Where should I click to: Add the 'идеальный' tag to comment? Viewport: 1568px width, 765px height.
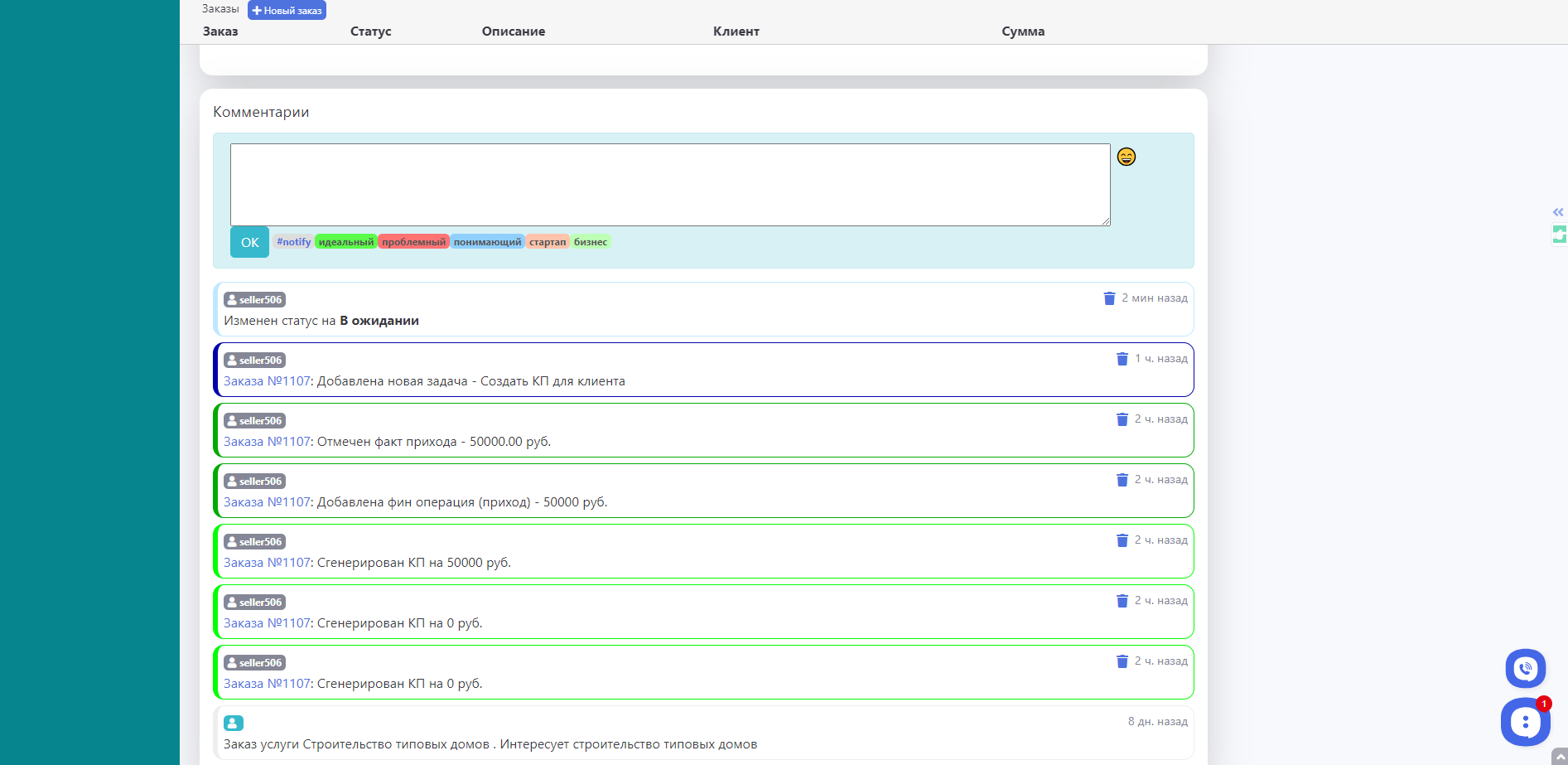click(x=346, y=242)
